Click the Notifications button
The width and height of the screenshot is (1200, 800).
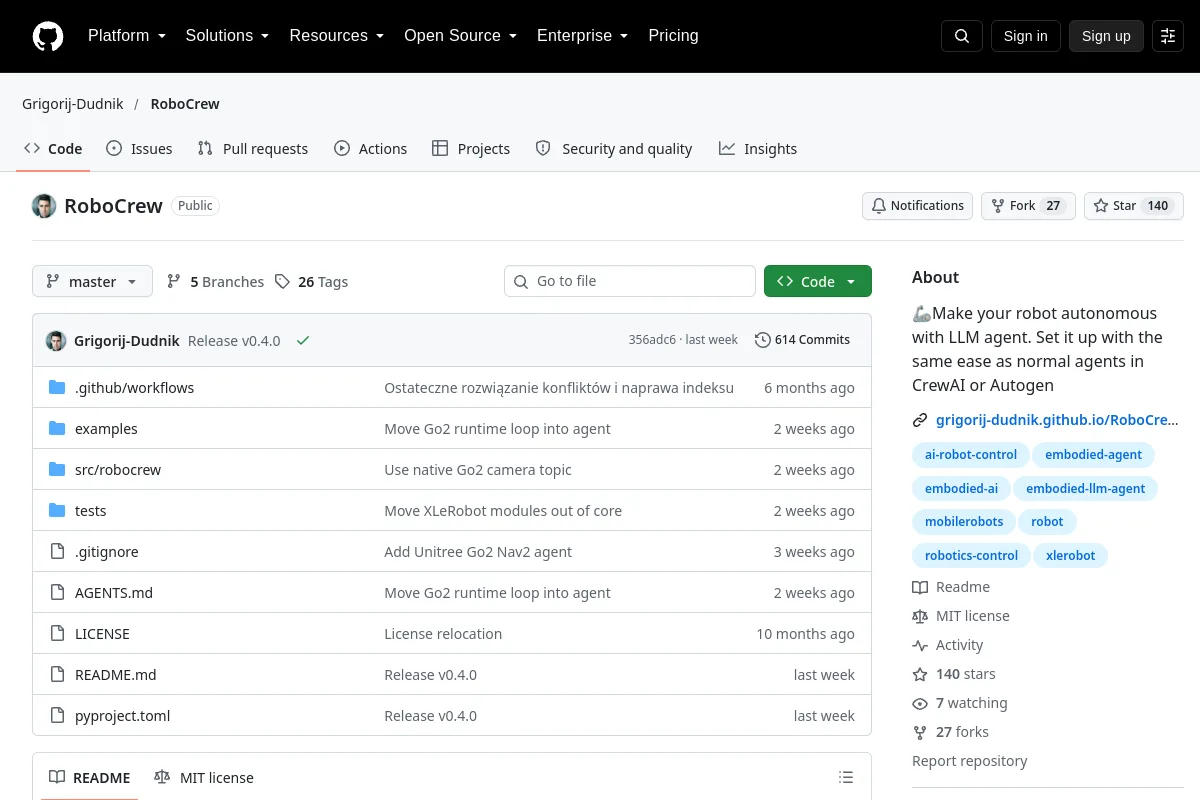pyautogui.click(x=918, y=206)
